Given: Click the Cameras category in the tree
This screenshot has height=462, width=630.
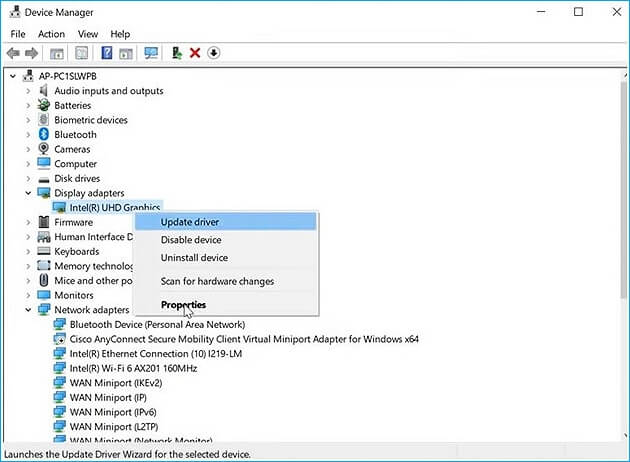Looking at the screenshot, I should click(72, 149).
